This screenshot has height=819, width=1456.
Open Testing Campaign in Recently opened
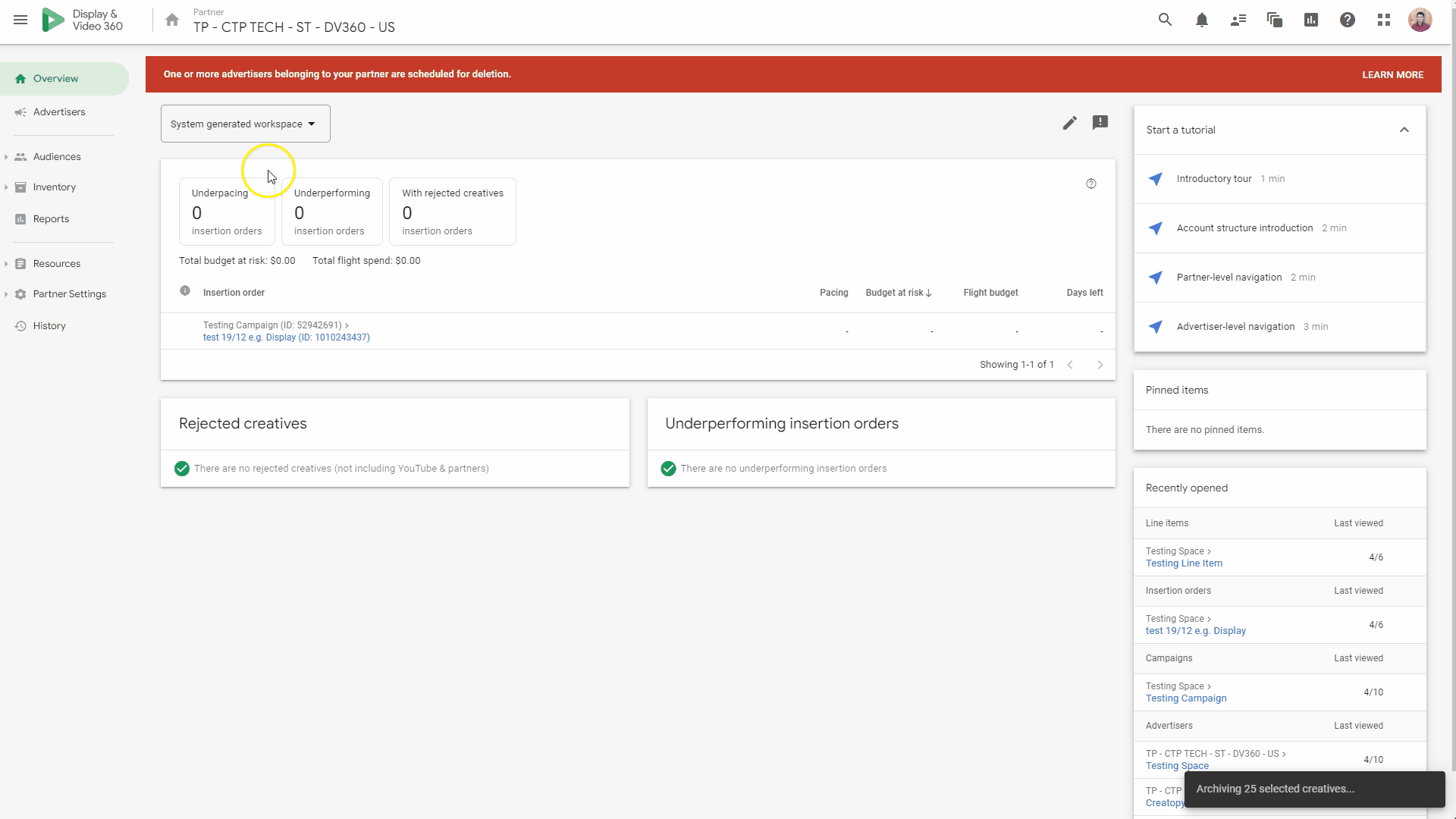[1186, 698]
